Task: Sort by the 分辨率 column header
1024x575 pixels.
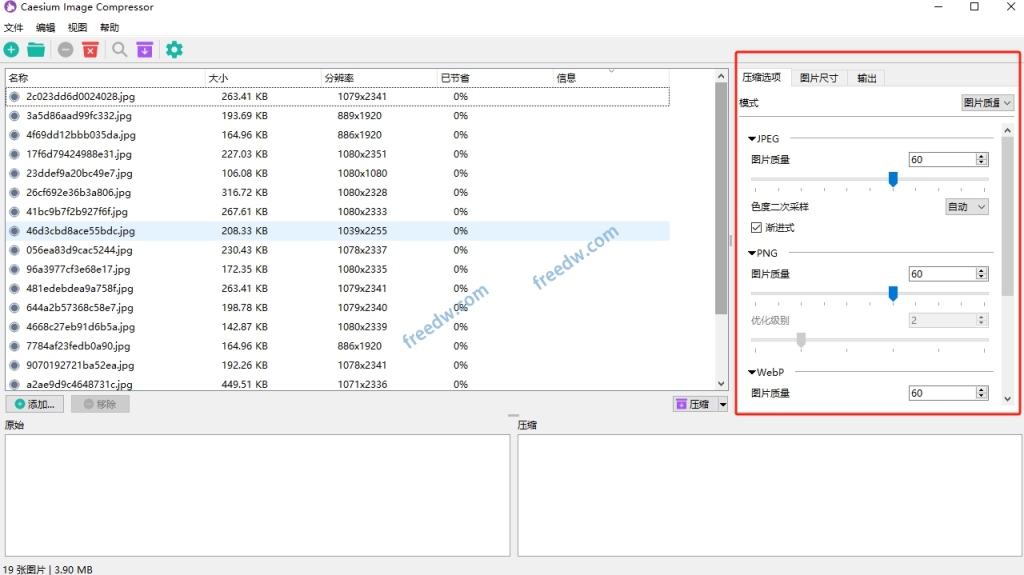Action: pyautogui.click(x=379, y=78)
